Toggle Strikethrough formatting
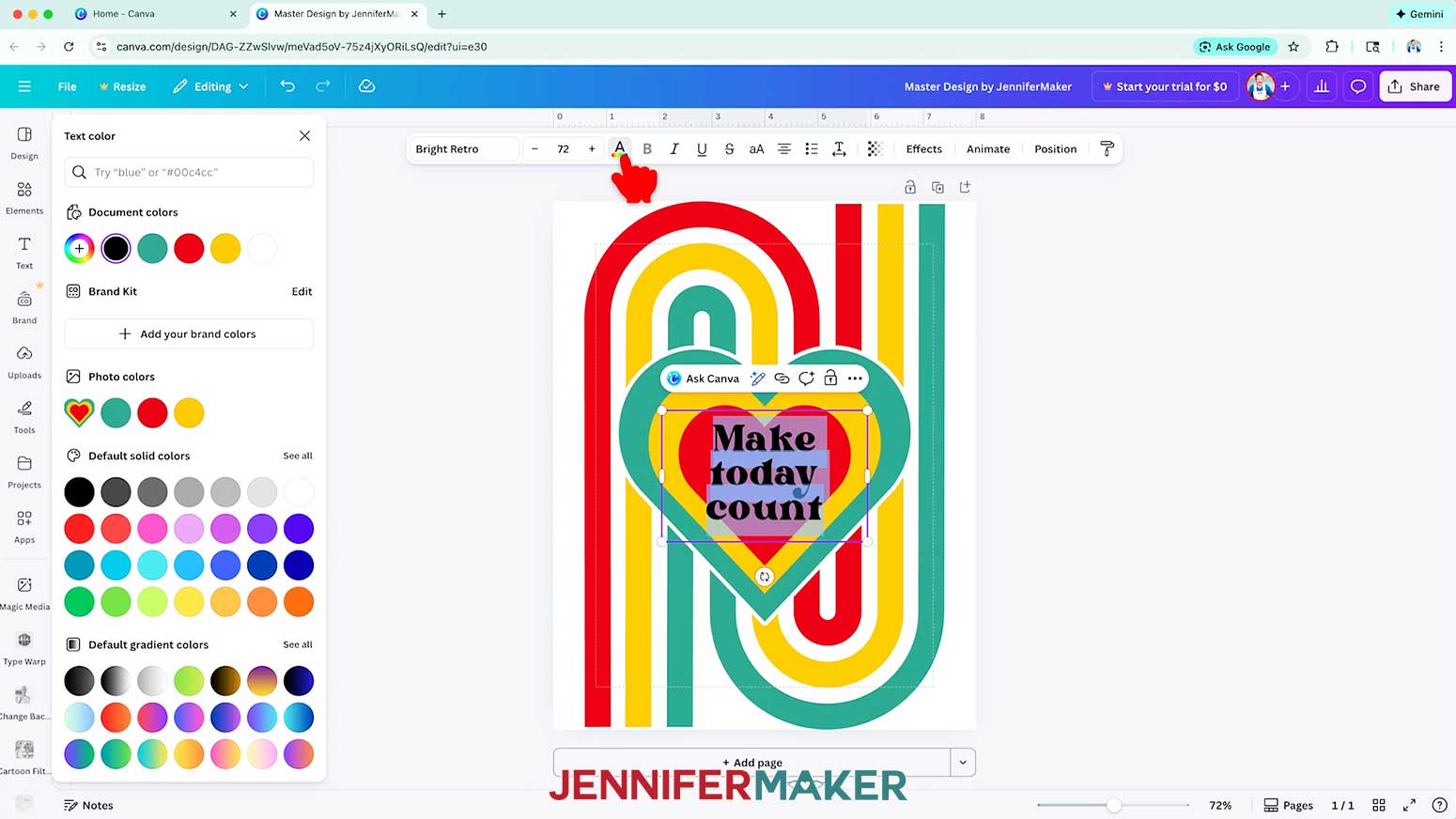Image resolution: width=1456 pixels, height=819 pixels. [729, 149]
